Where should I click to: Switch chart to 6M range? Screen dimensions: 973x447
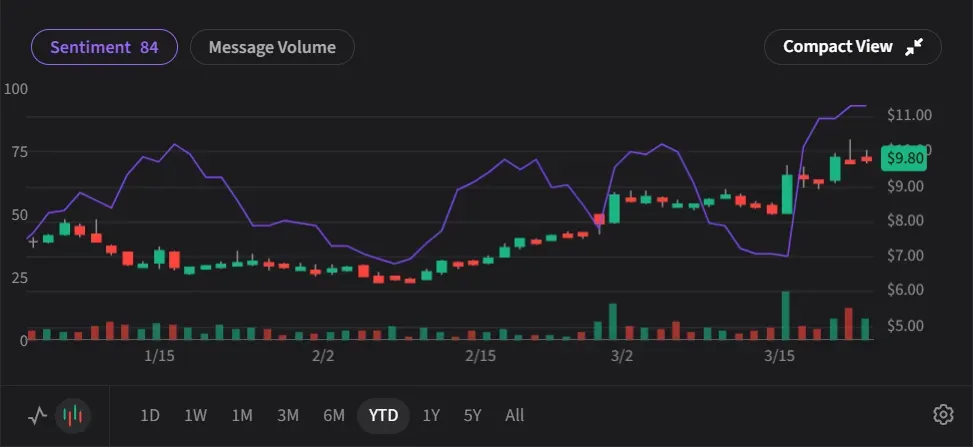click(334, 415)
